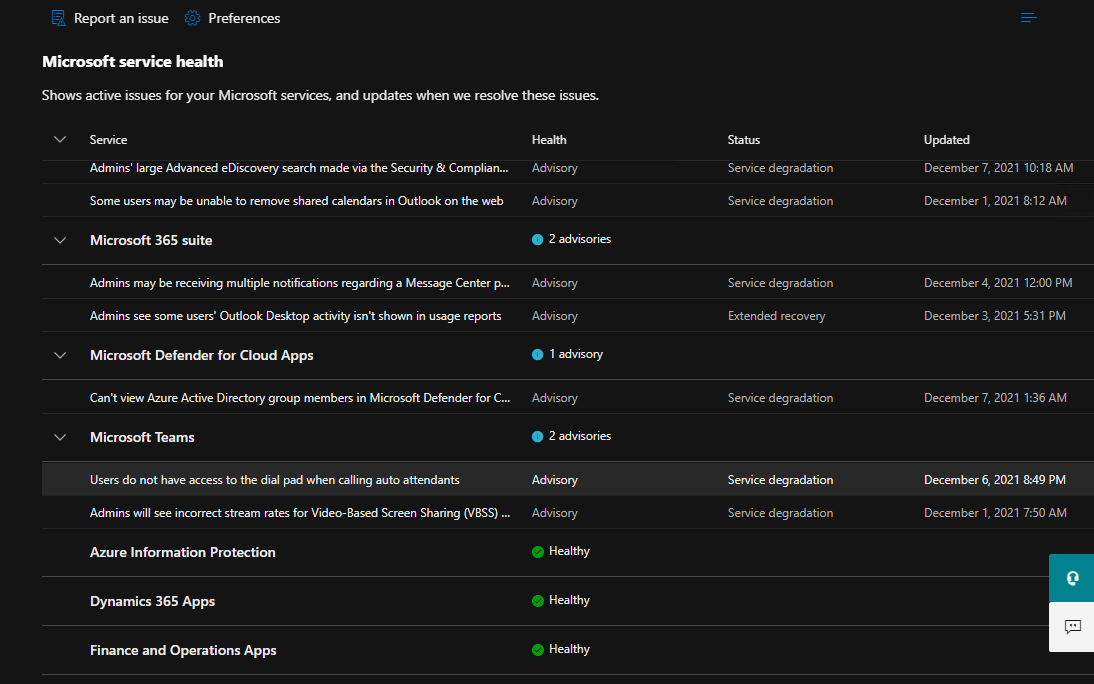This screenshot has height=684, width=1094.
Task: Open Preferences via the gear icon
Action: (193, 18)
